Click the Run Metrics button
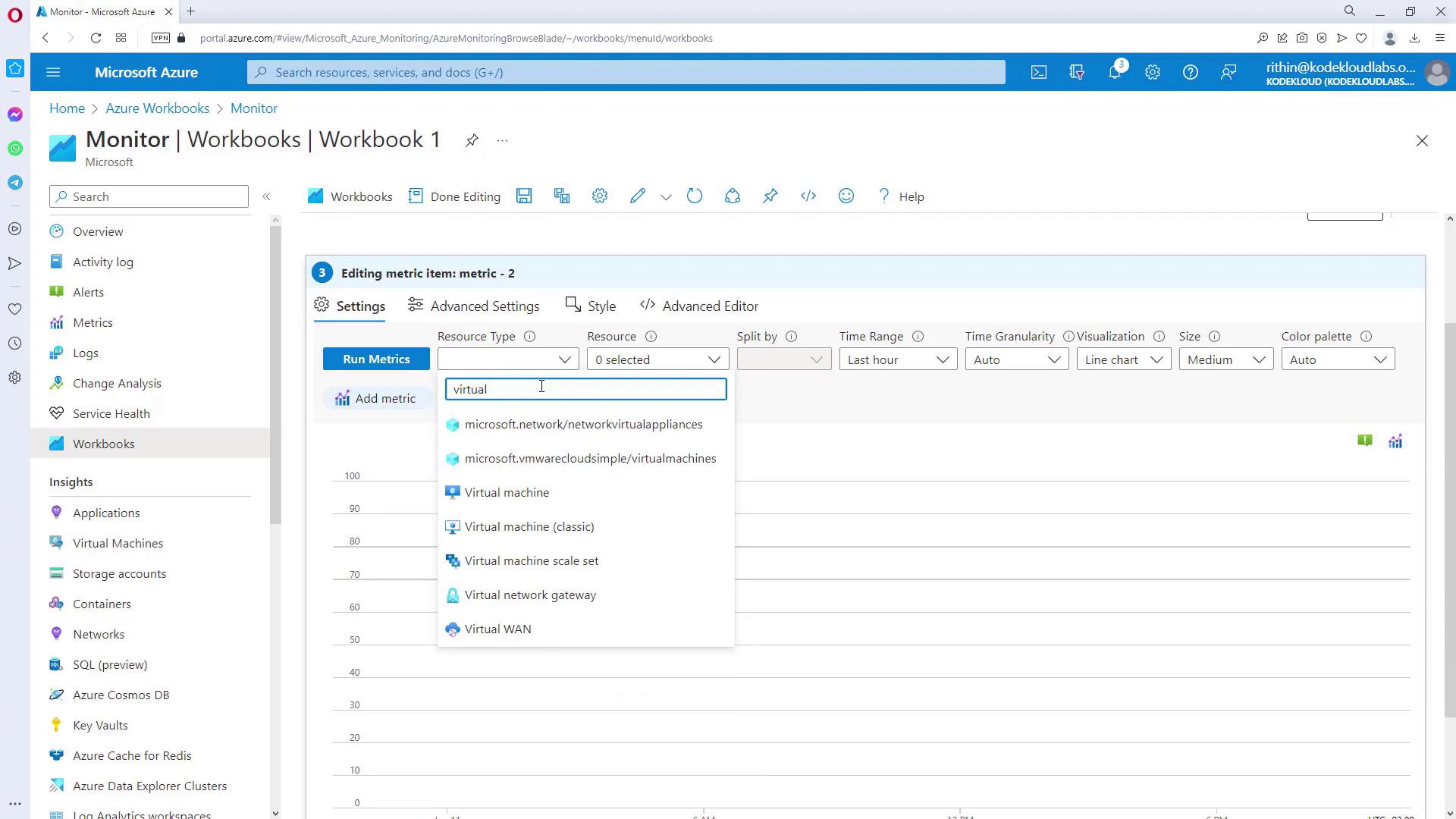 pyautogui.click(x=376, y=359)
